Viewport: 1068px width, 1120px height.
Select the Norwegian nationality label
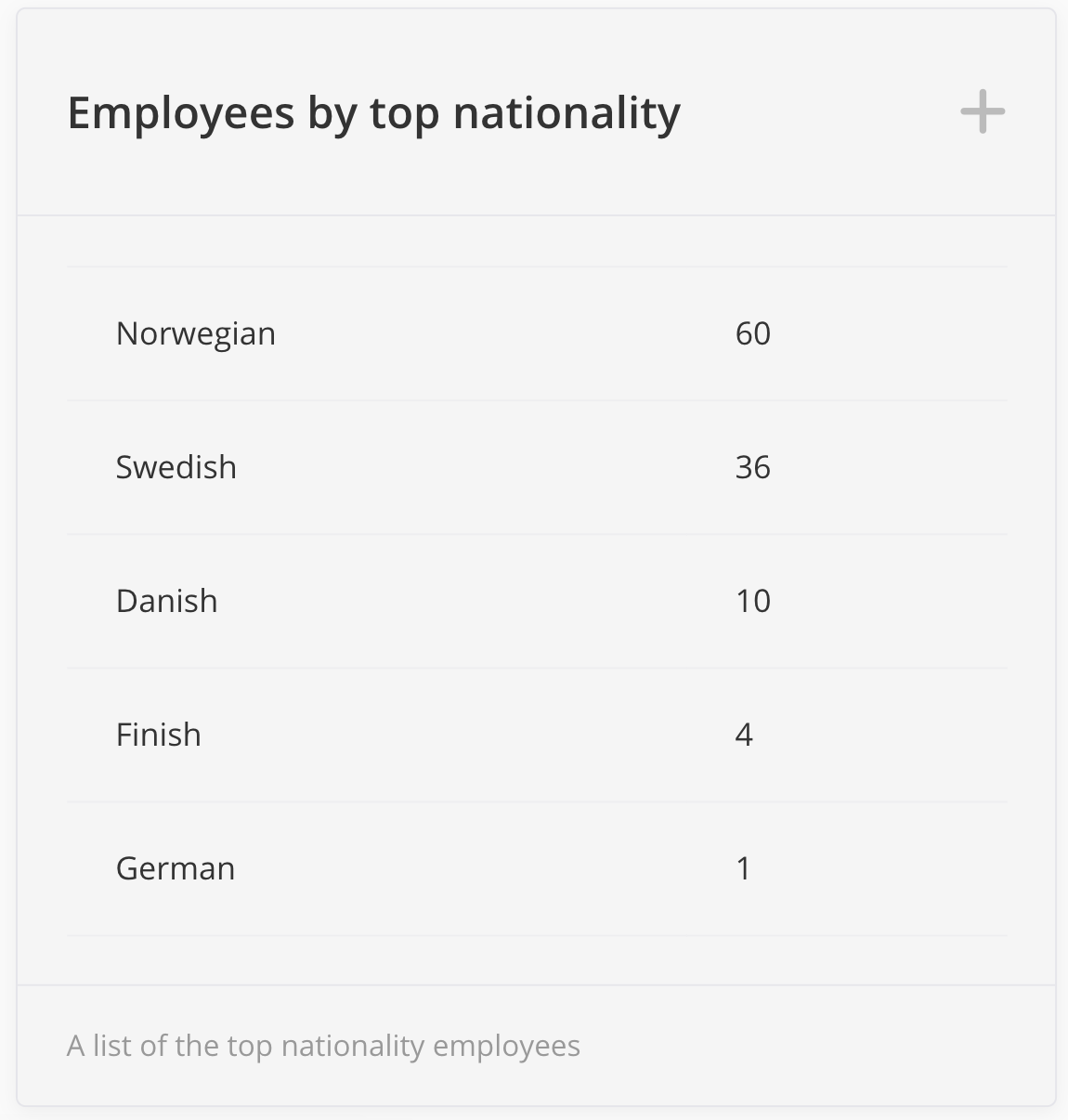195,333
